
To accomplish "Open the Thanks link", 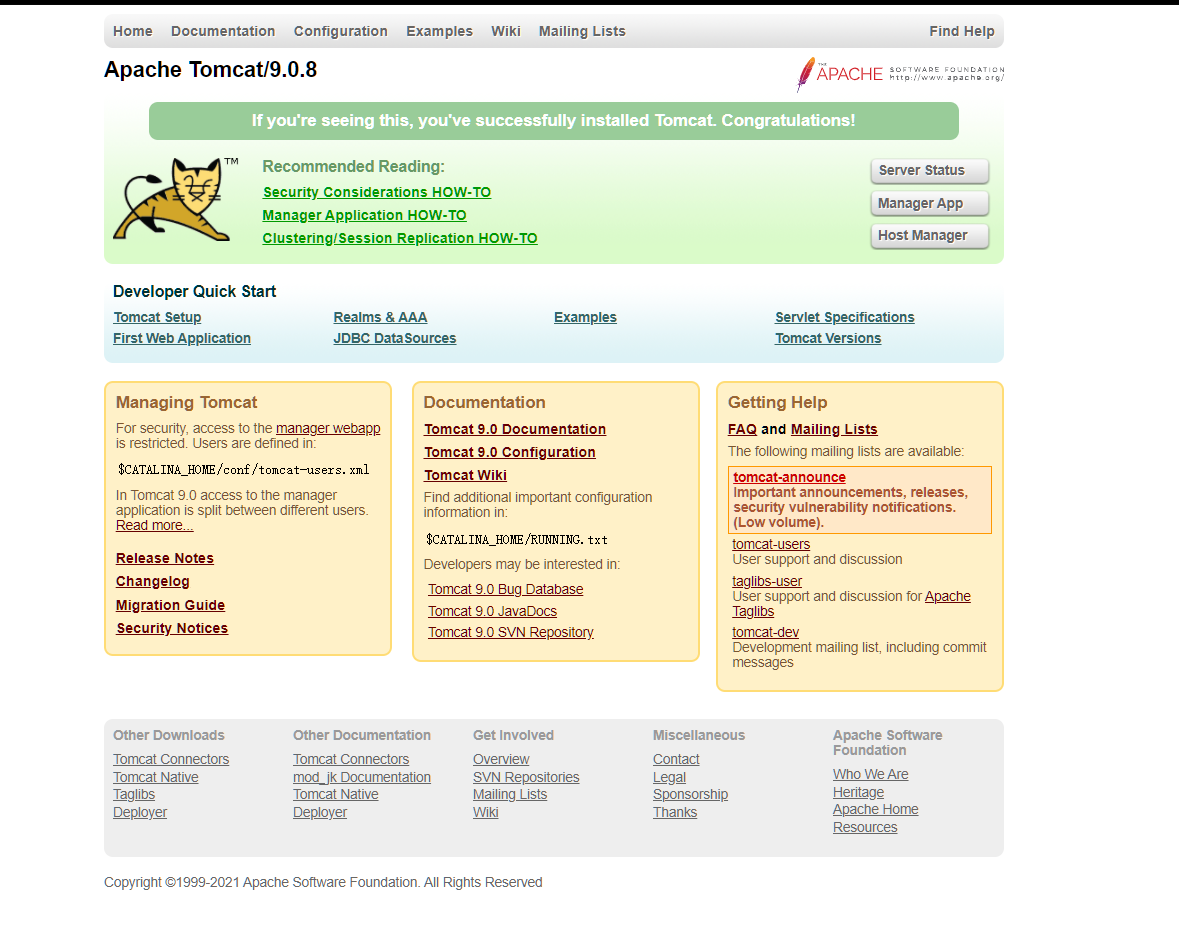I will click(674, 813).
